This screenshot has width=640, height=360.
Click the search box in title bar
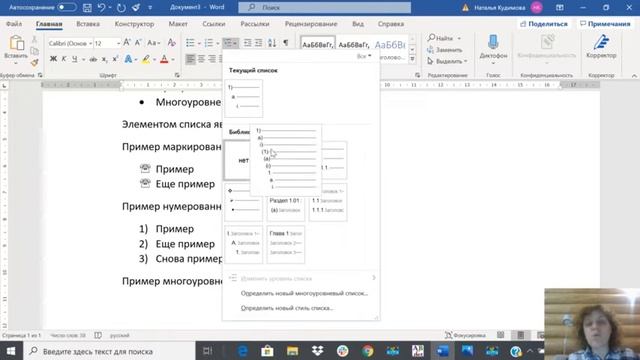(x=324, y=7)
